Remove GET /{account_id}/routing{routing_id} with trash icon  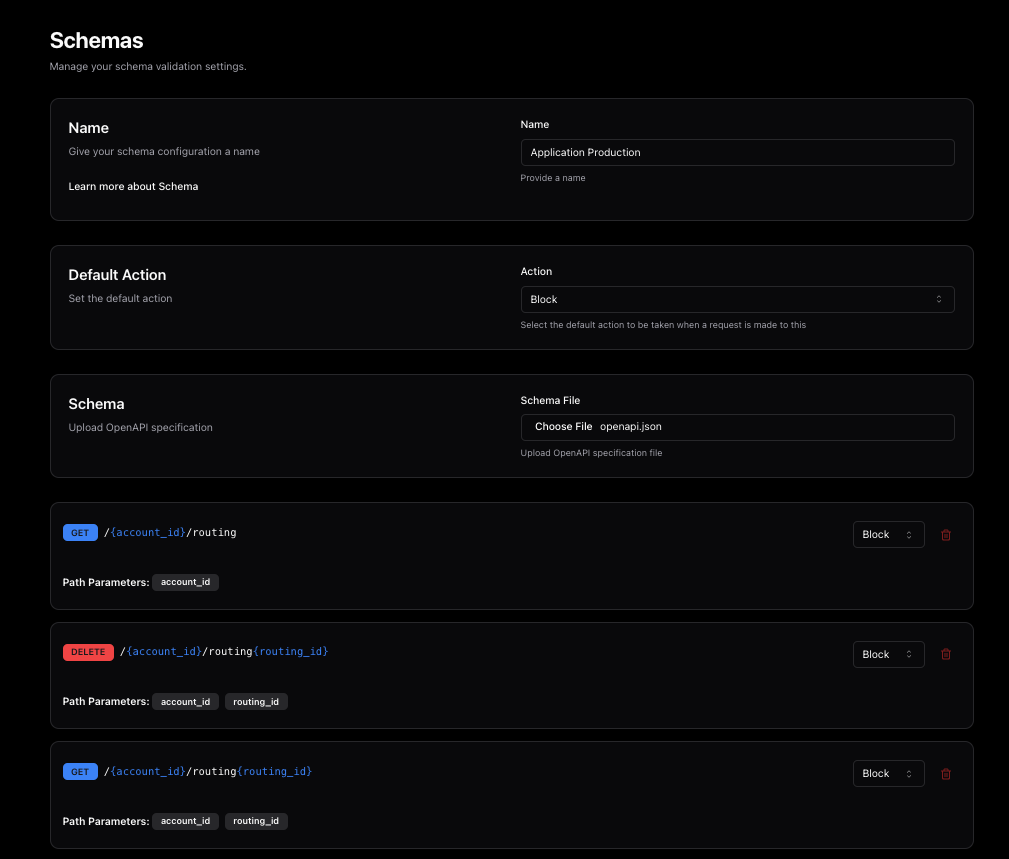[x=945, y=773]
